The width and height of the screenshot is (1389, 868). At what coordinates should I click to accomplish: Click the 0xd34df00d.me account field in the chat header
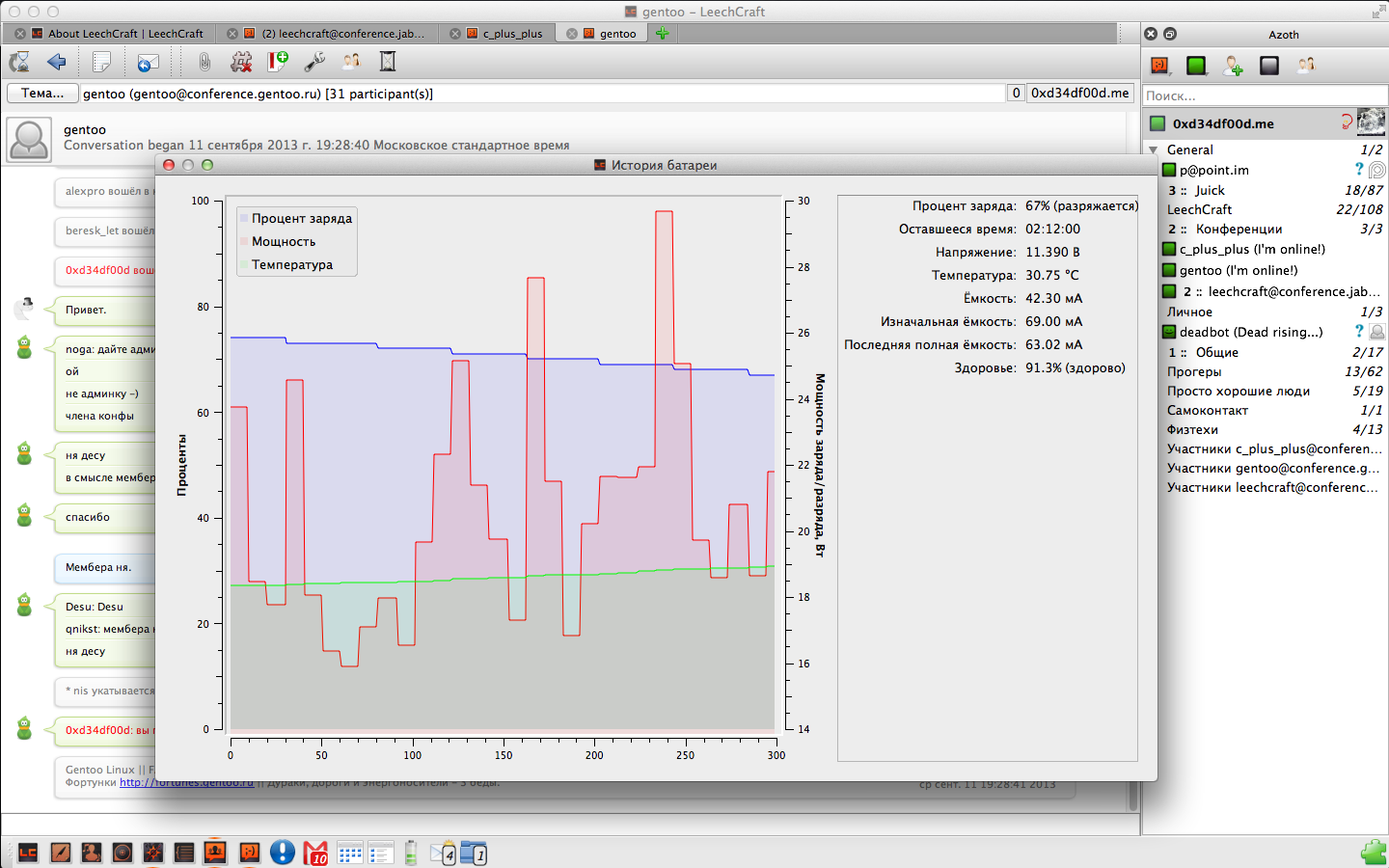point(1079,94)
